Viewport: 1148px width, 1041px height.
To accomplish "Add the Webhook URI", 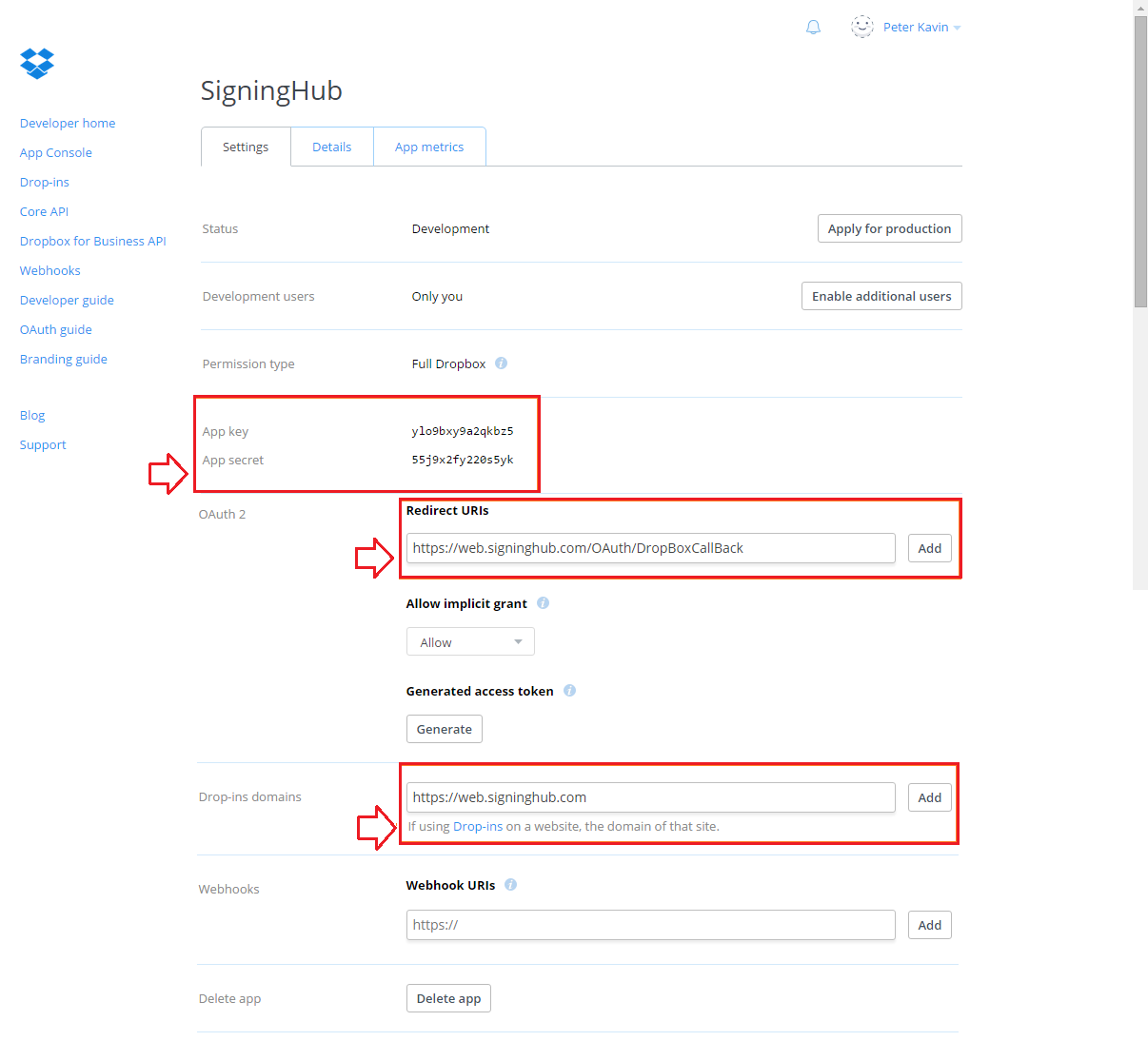I will click(930, 925).
